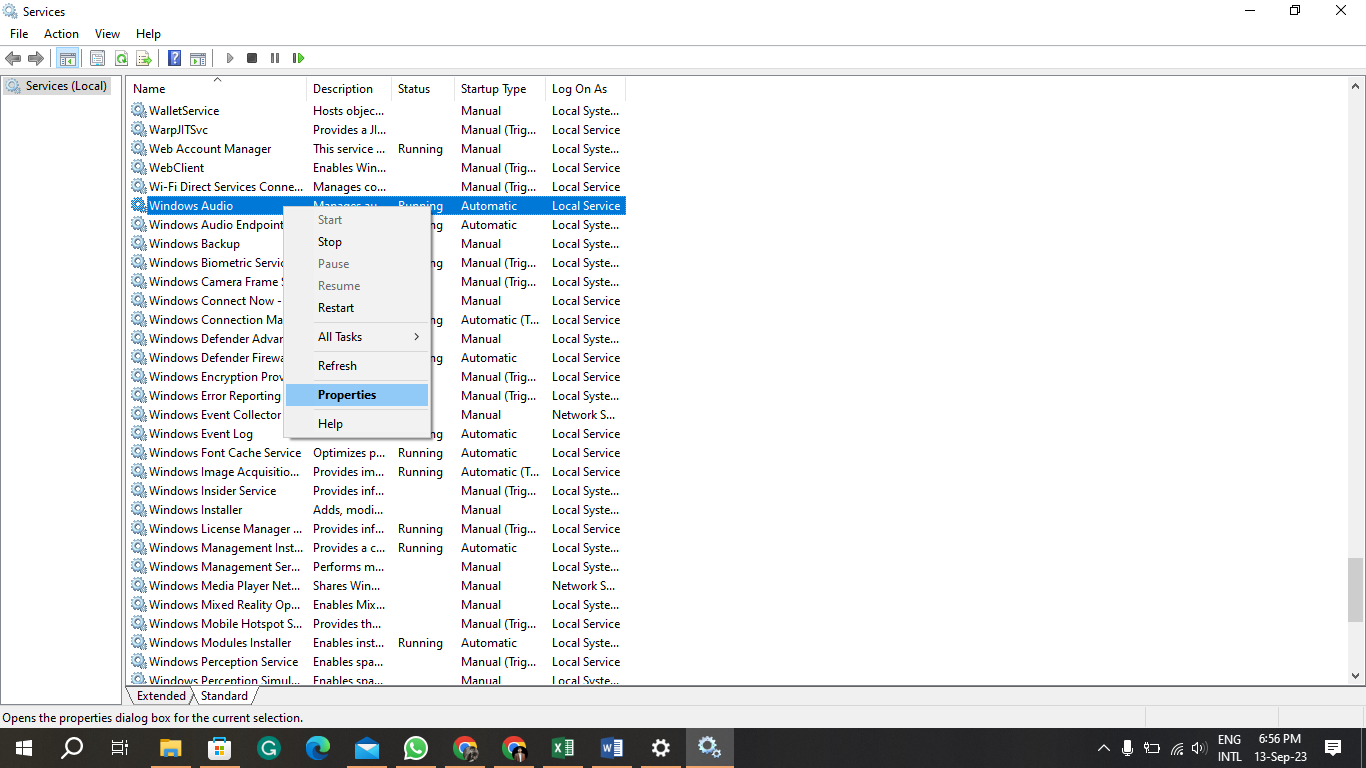The width and height of the screenshot is (1366, 768).
Task: Click the scrollbar up arrow in the services list
Action: click(x=1356, y=86)
